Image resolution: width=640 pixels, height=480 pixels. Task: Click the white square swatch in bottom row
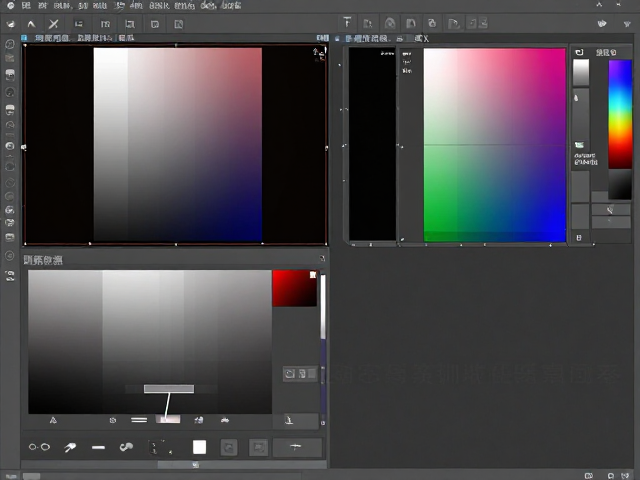pos(199,447)
